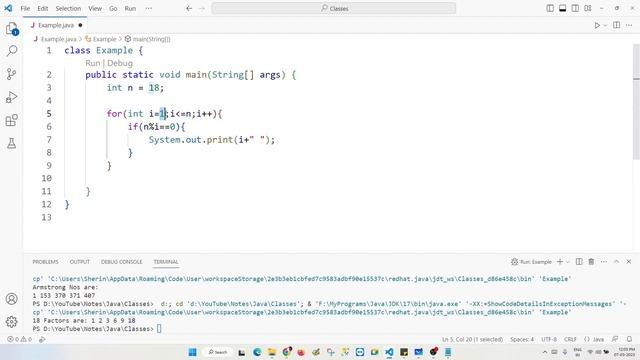Go forward with the right arrow

(x=202, y=8)
